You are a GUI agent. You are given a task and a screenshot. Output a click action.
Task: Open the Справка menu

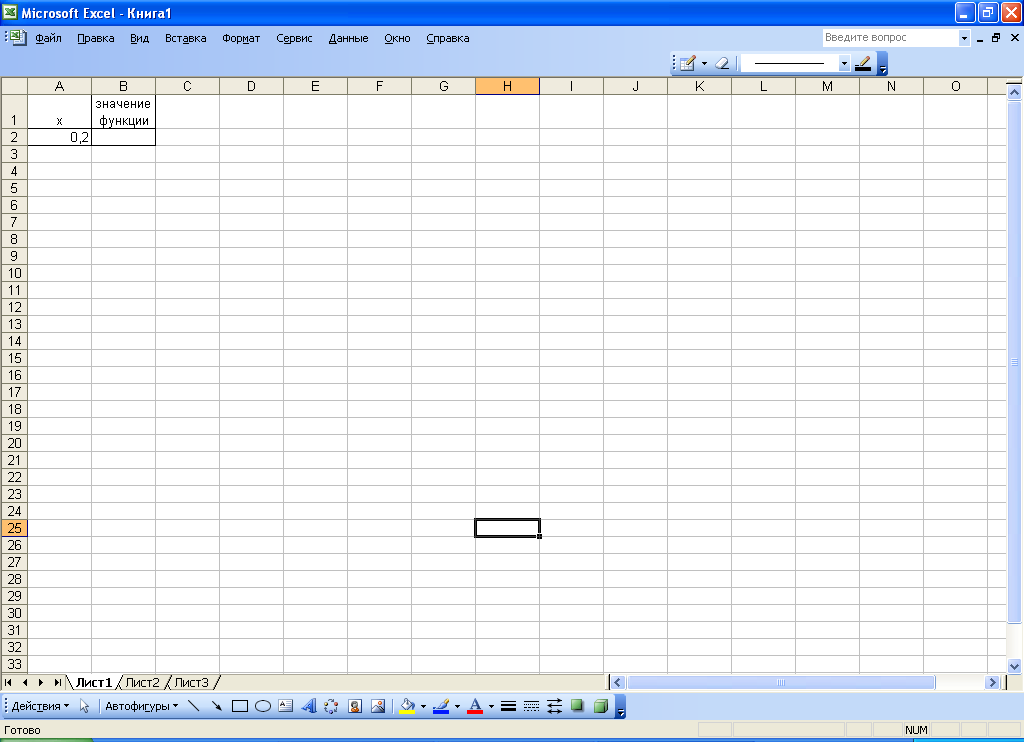(x=447, y=38)
